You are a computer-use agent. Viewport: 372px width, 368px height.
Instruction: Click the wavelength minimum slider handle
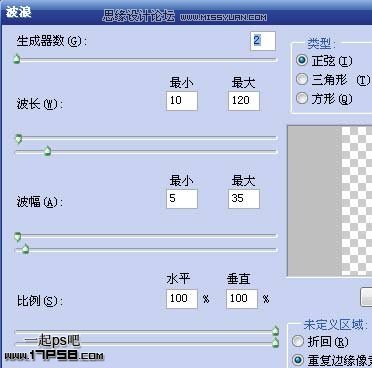(x=19, y=139)
